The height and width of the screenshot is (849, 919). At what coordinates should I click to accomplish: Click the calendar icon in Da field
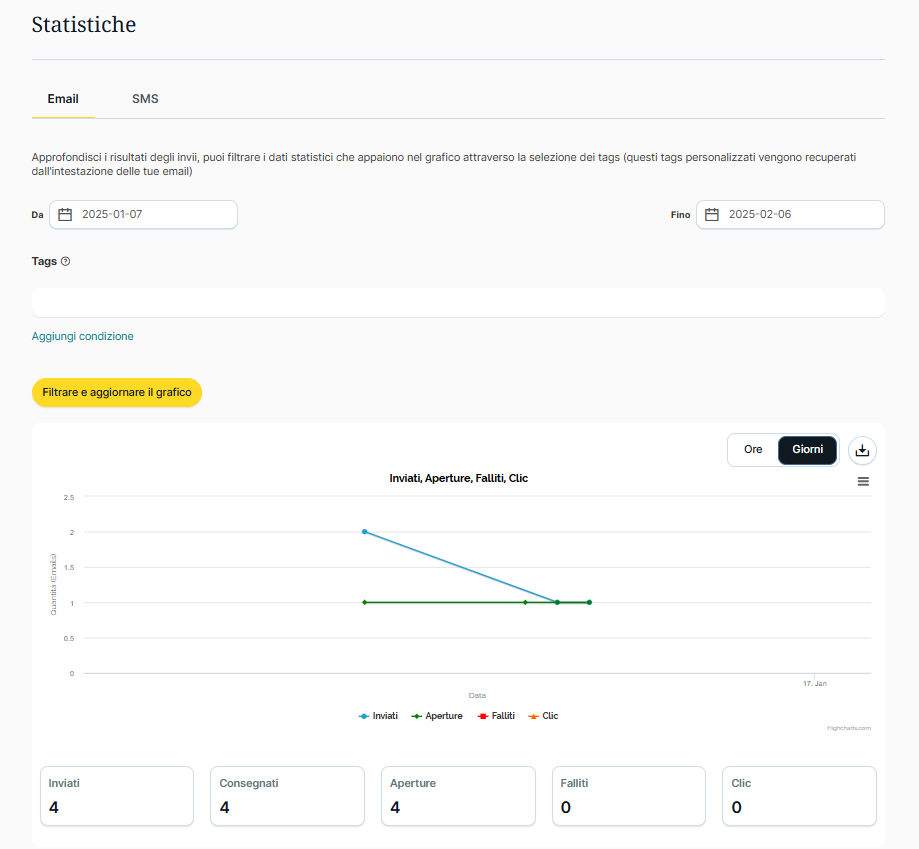click(65, 214)
